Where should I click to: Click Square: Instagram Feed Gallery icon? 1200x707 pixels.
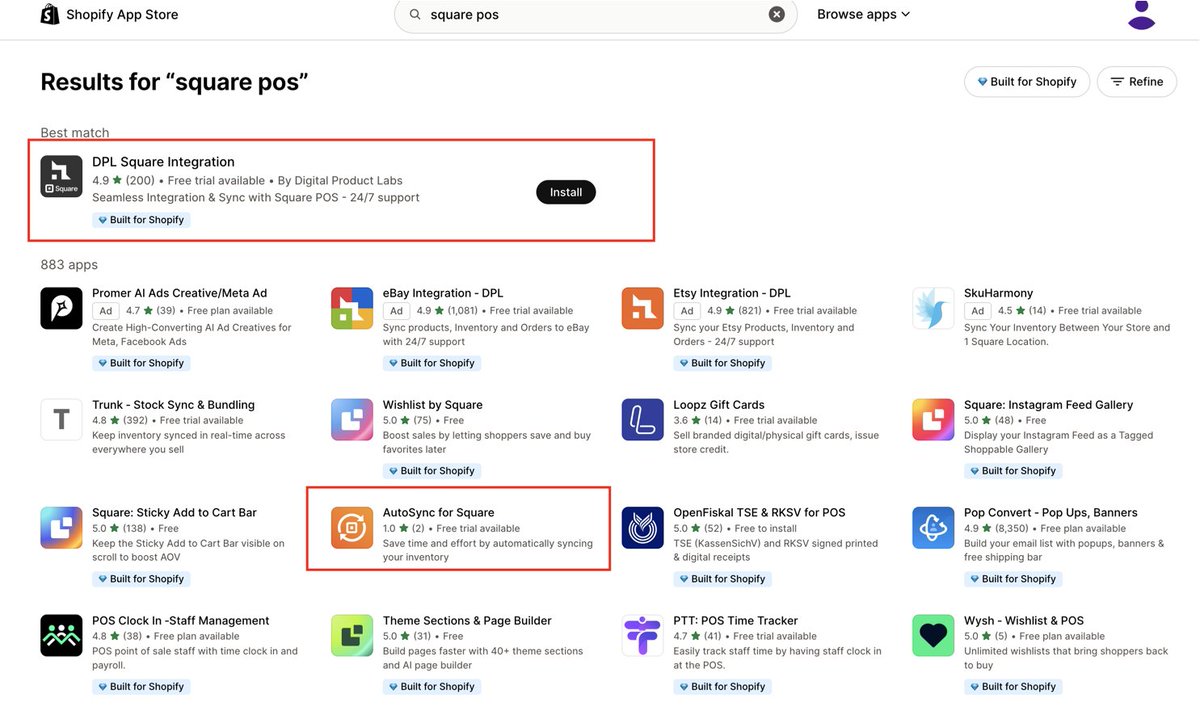(x=933, y=420)
